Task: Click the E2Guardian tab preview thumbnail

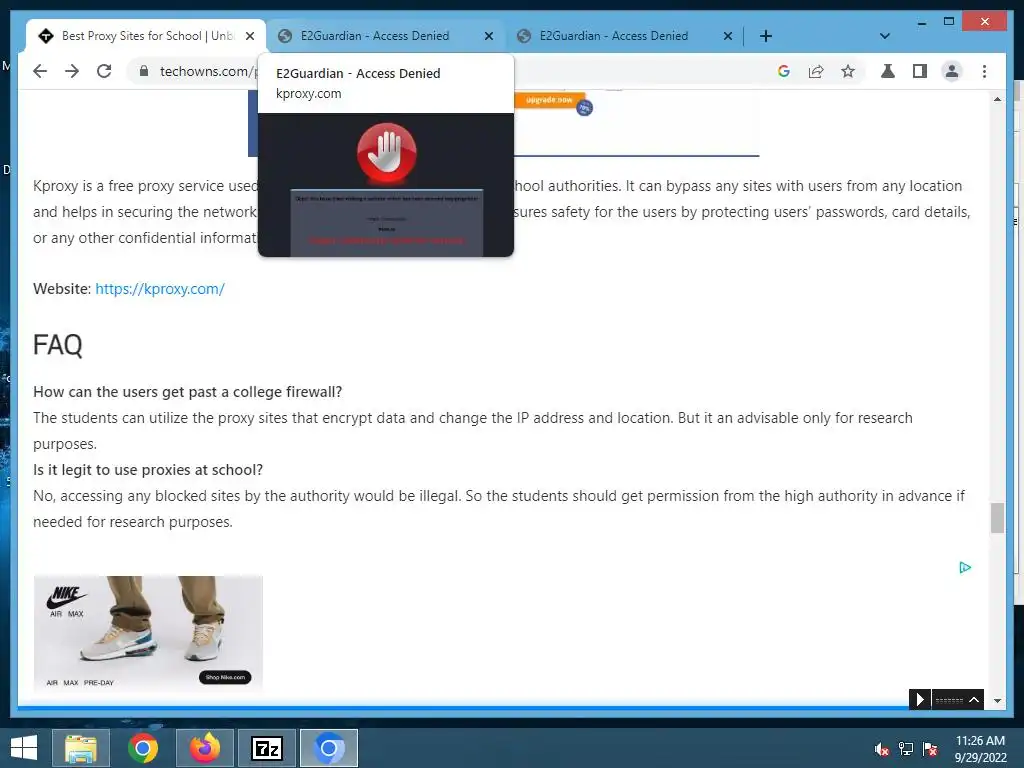Action: tap(386, 185)
